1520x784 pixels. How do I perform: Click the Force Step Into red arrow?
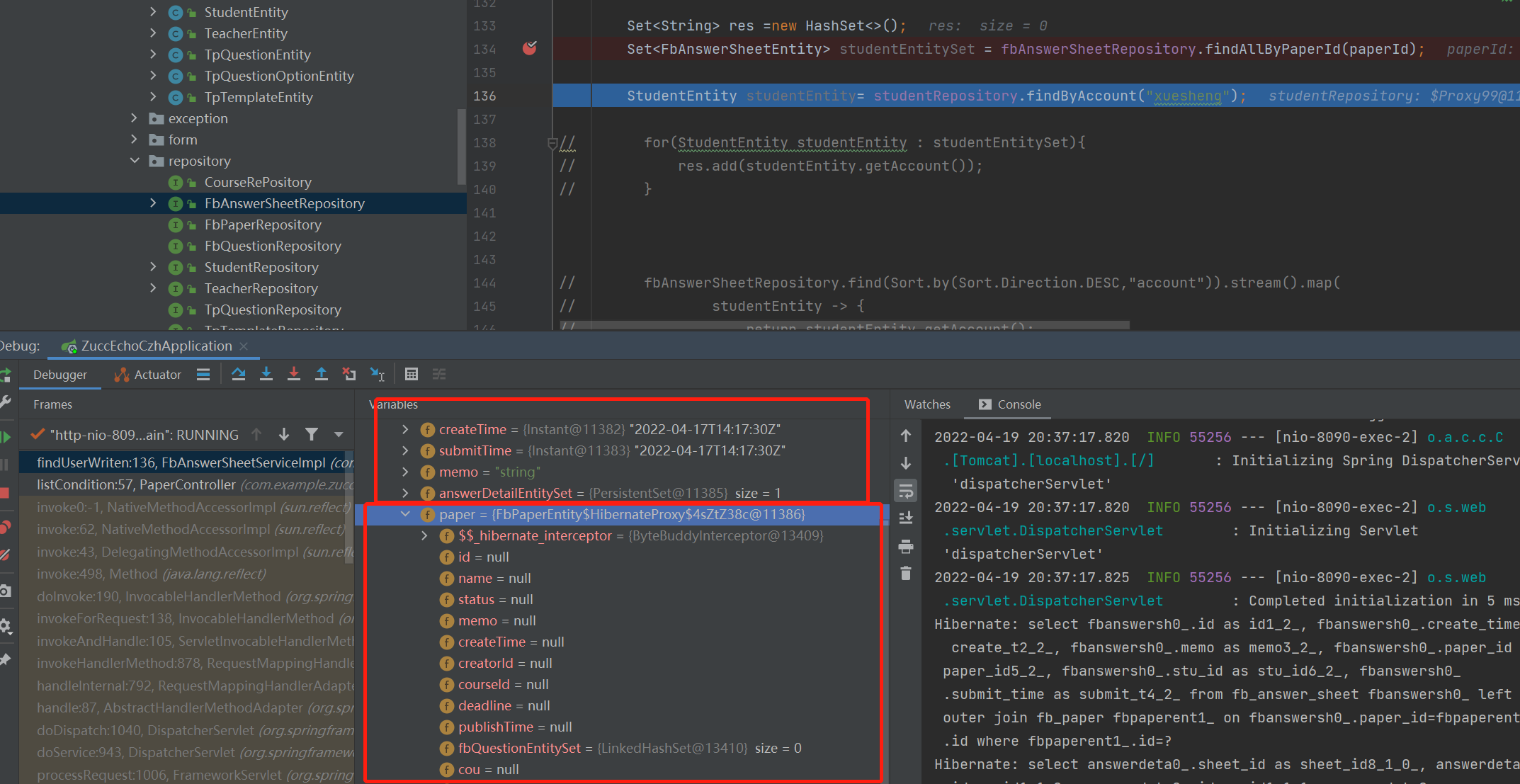pyautogui.click(x=293, y=374)
